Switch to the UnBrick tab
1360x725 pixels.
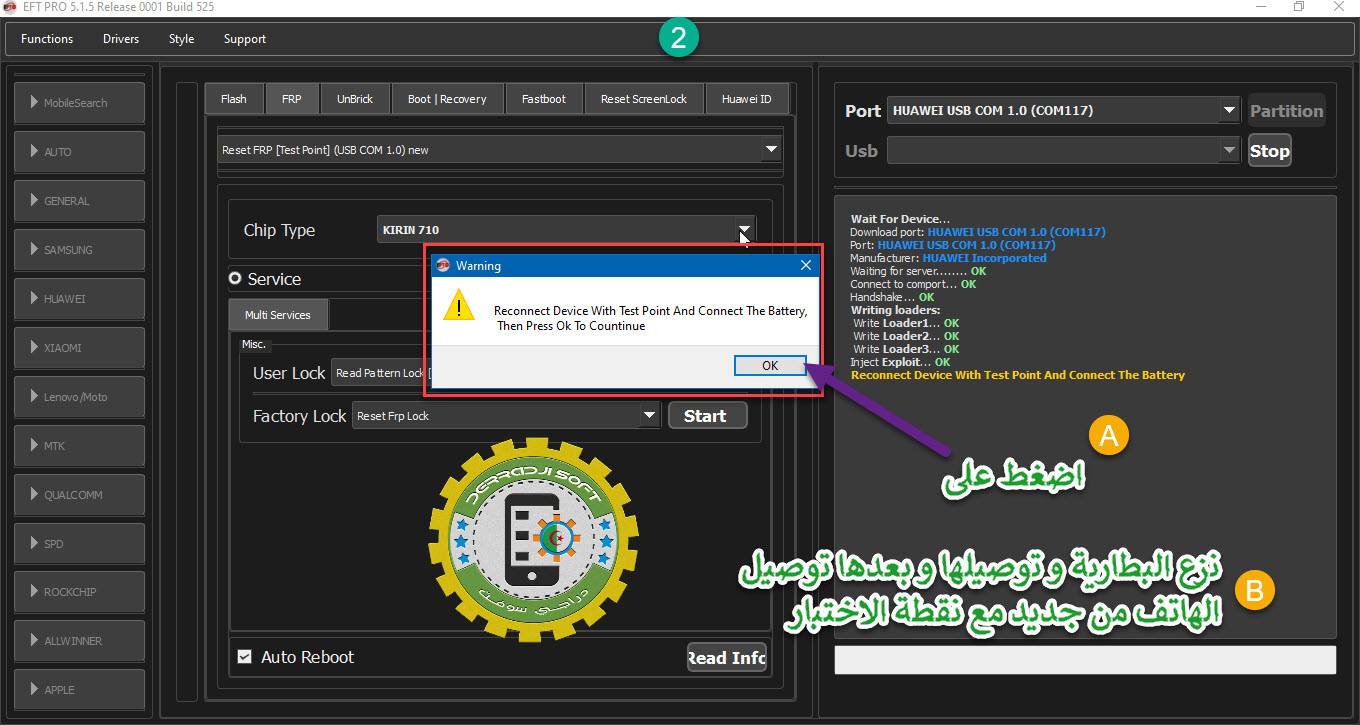coord(355,99)
